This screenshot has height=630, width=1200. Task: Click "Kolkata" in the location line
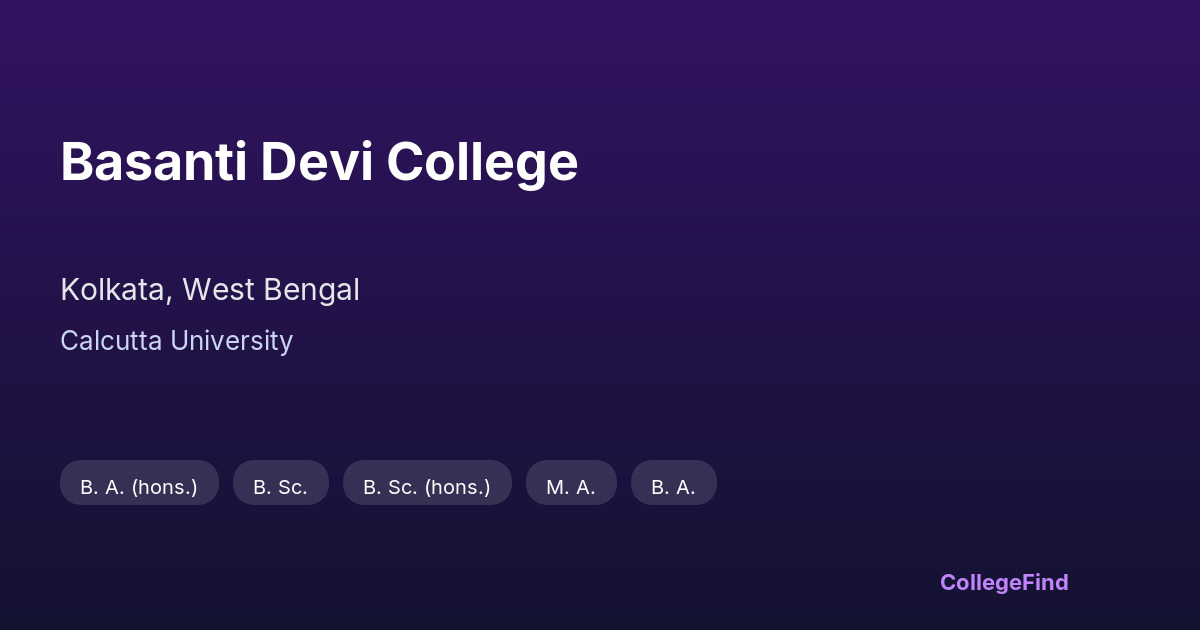(113, 290)
